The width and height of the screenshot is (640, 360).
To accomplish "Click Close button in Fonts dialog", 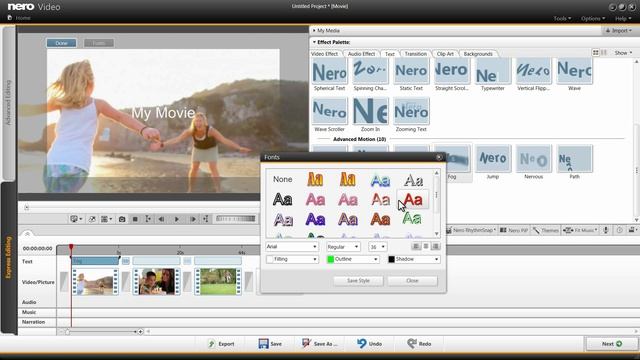I will coord(412,280).
